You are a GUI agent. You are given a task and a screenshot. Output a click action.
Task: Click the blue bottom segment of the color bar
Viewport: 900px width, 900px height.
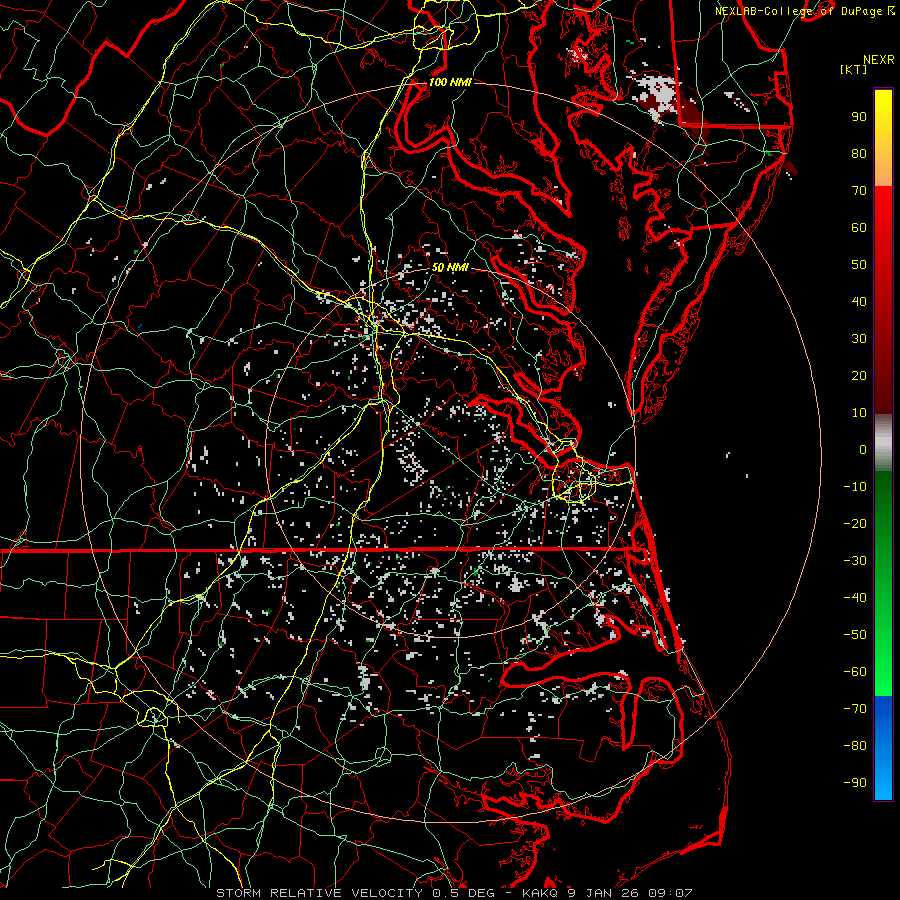pyautogui.click(x=883, y=748)
